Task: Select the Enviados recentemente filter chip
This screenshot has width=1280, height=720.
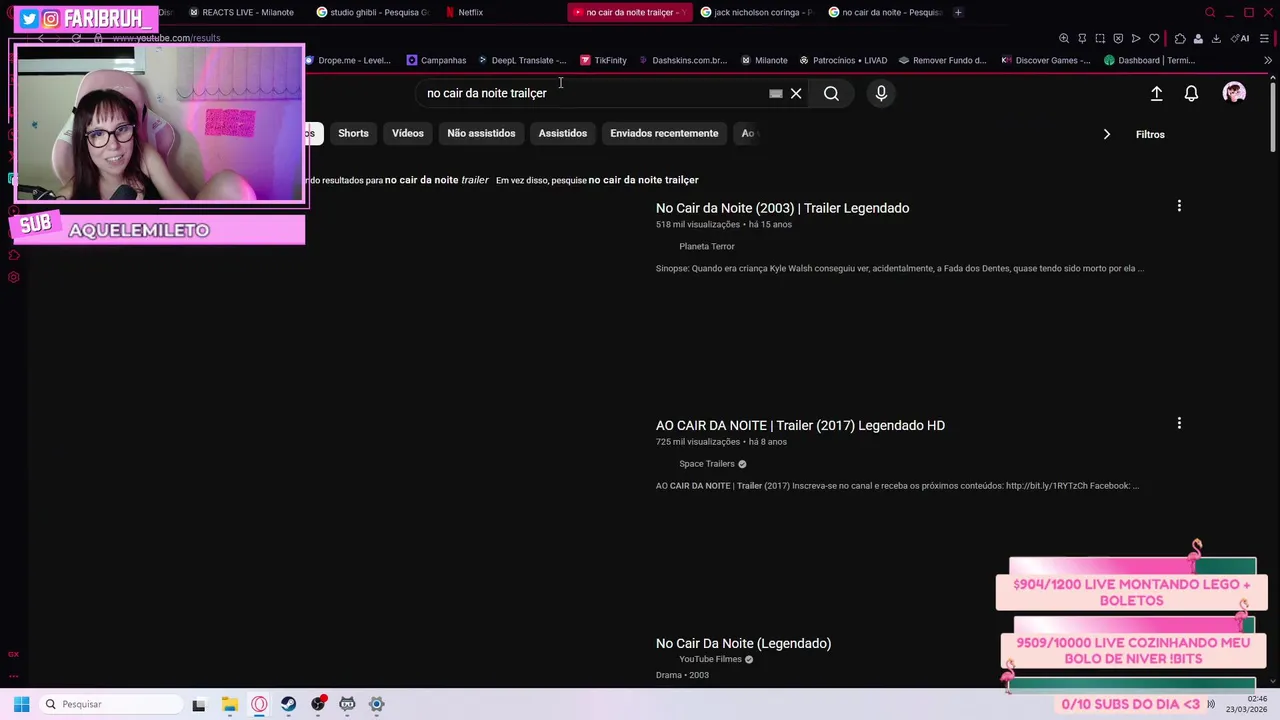Action: point(664,133)
